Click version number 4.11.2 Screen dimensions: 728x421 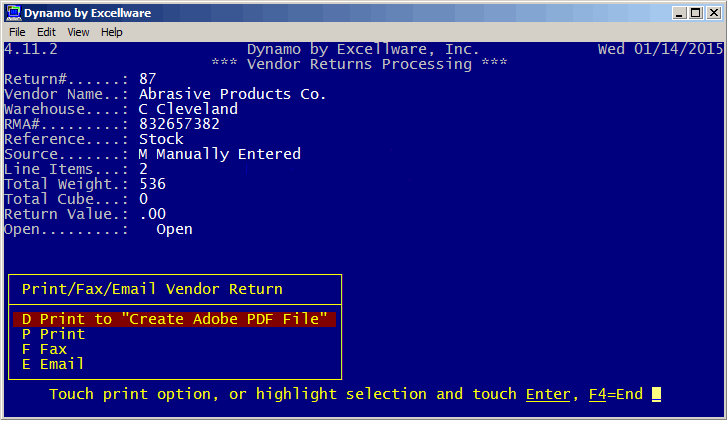point(31,49)
